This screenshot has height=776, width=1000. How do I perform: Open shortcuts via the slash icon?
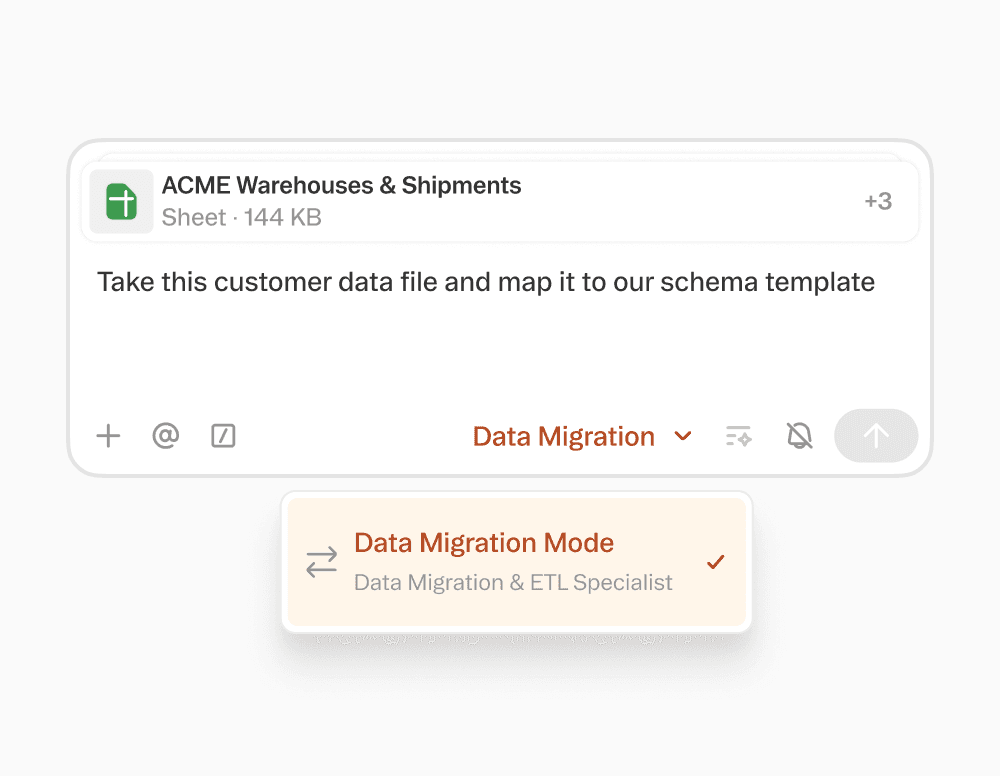(223, 436)
